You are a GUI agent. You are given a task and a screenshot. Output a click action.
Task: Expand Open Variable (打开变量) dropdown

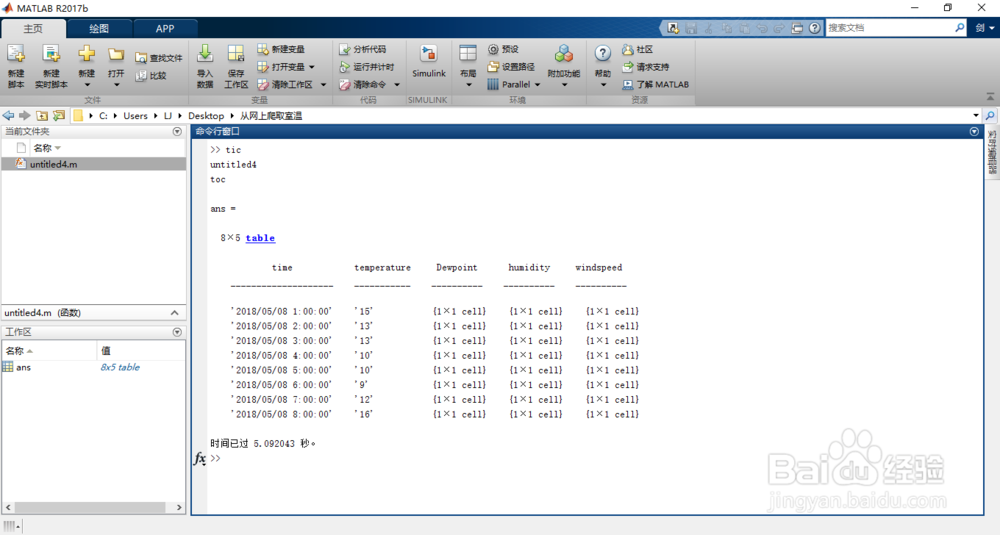click(x=312, y=67)
